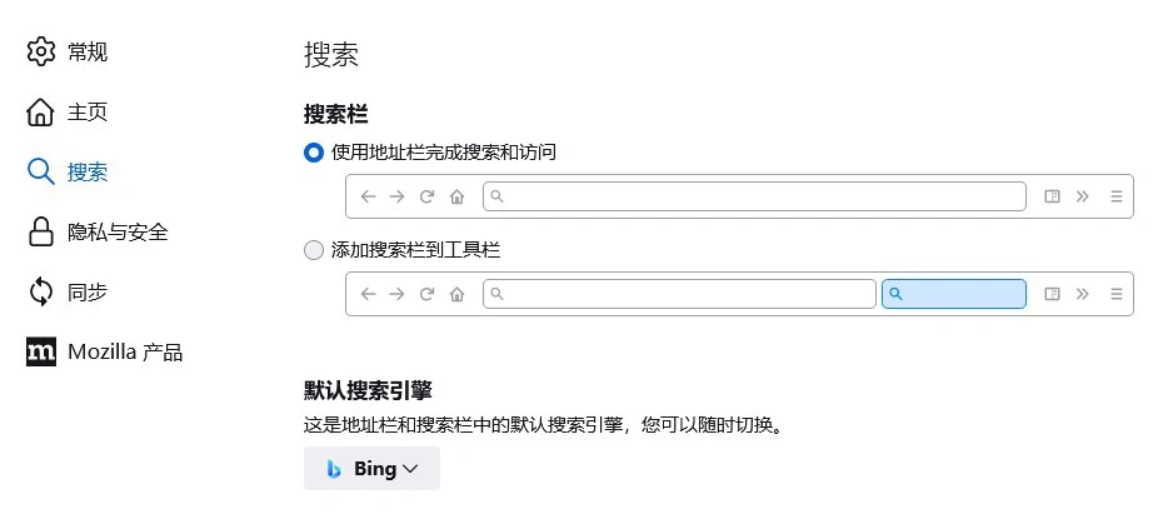1155x515 pixels.
Task: Go to the 主页 settings section
Action: point(87,112)
